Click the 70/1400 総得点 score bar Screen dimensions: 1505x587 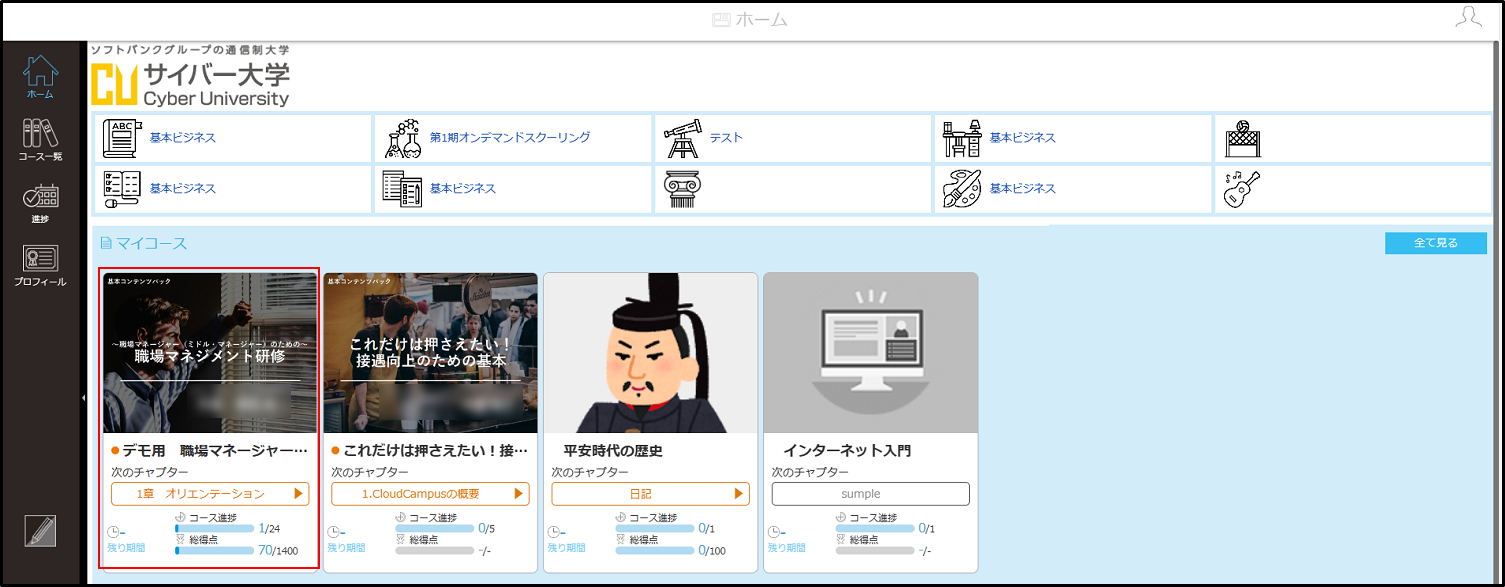[x=215, y=550]
